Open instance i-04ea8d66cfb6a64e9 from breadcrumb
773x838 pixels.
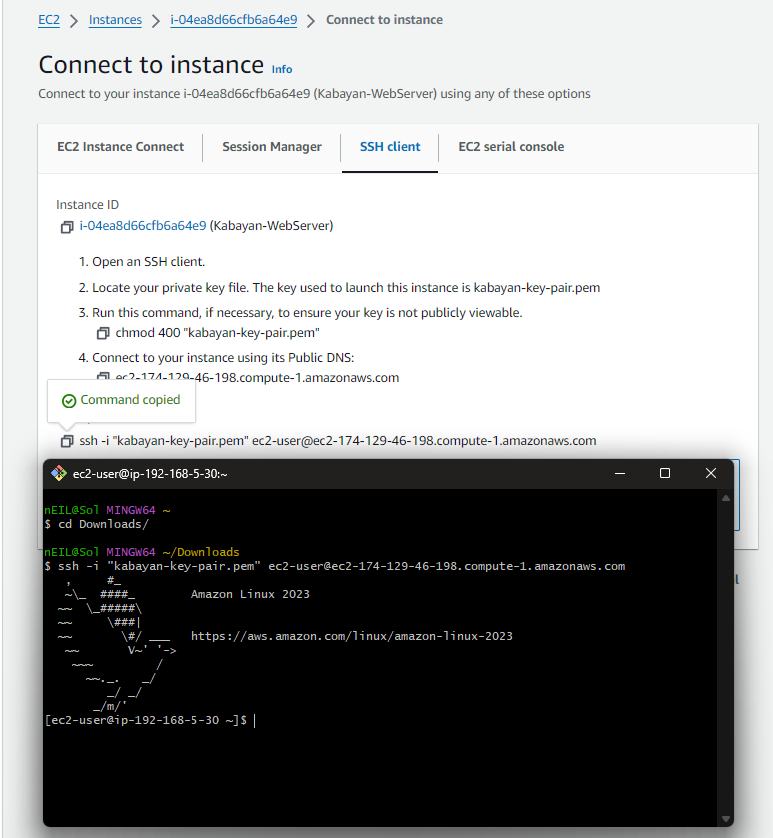coord(233,19)
